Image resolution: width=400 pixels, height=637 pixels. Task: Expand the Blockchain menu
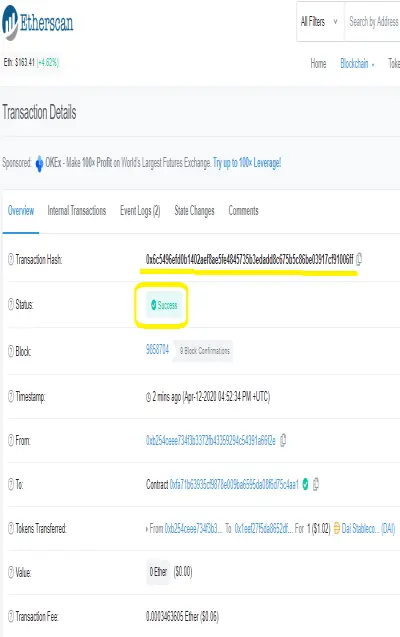point(357,63)
